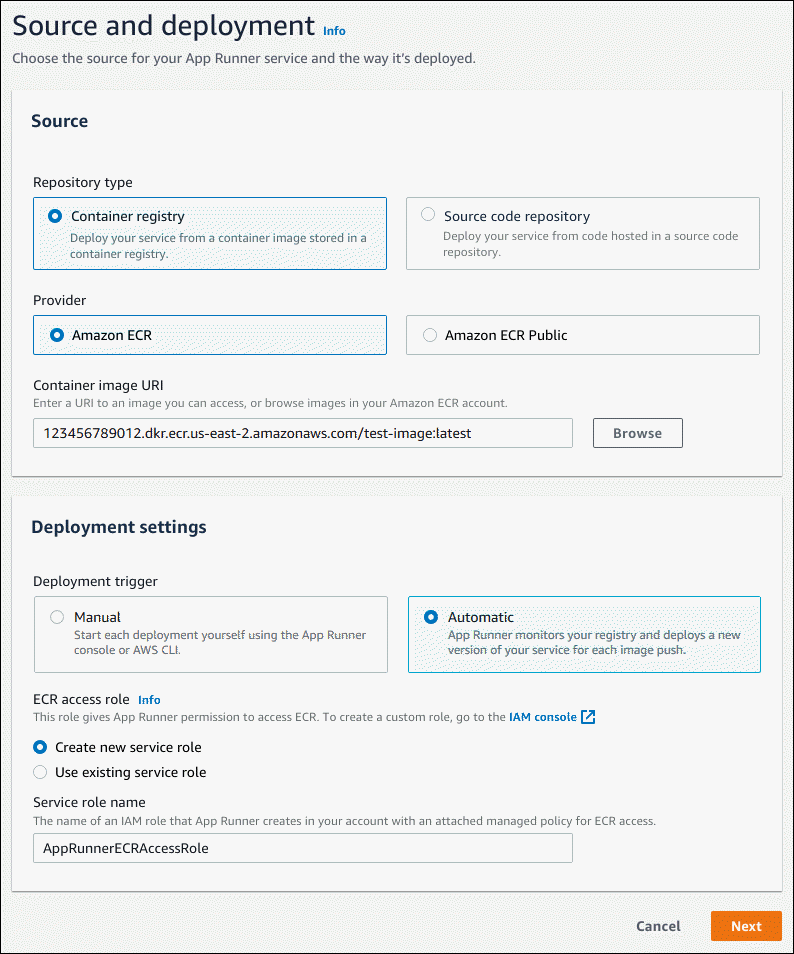
Task: Click the Container image URI input field
Action: tap(302, 433)
